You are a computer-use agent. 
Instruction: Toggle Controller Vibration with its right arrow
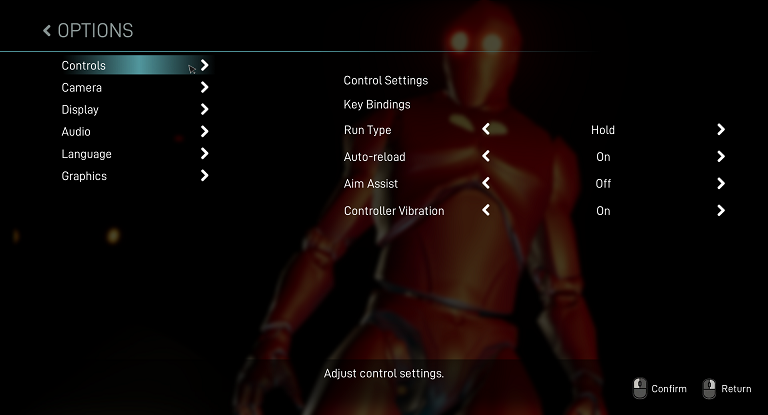click(x=720, y=211)
